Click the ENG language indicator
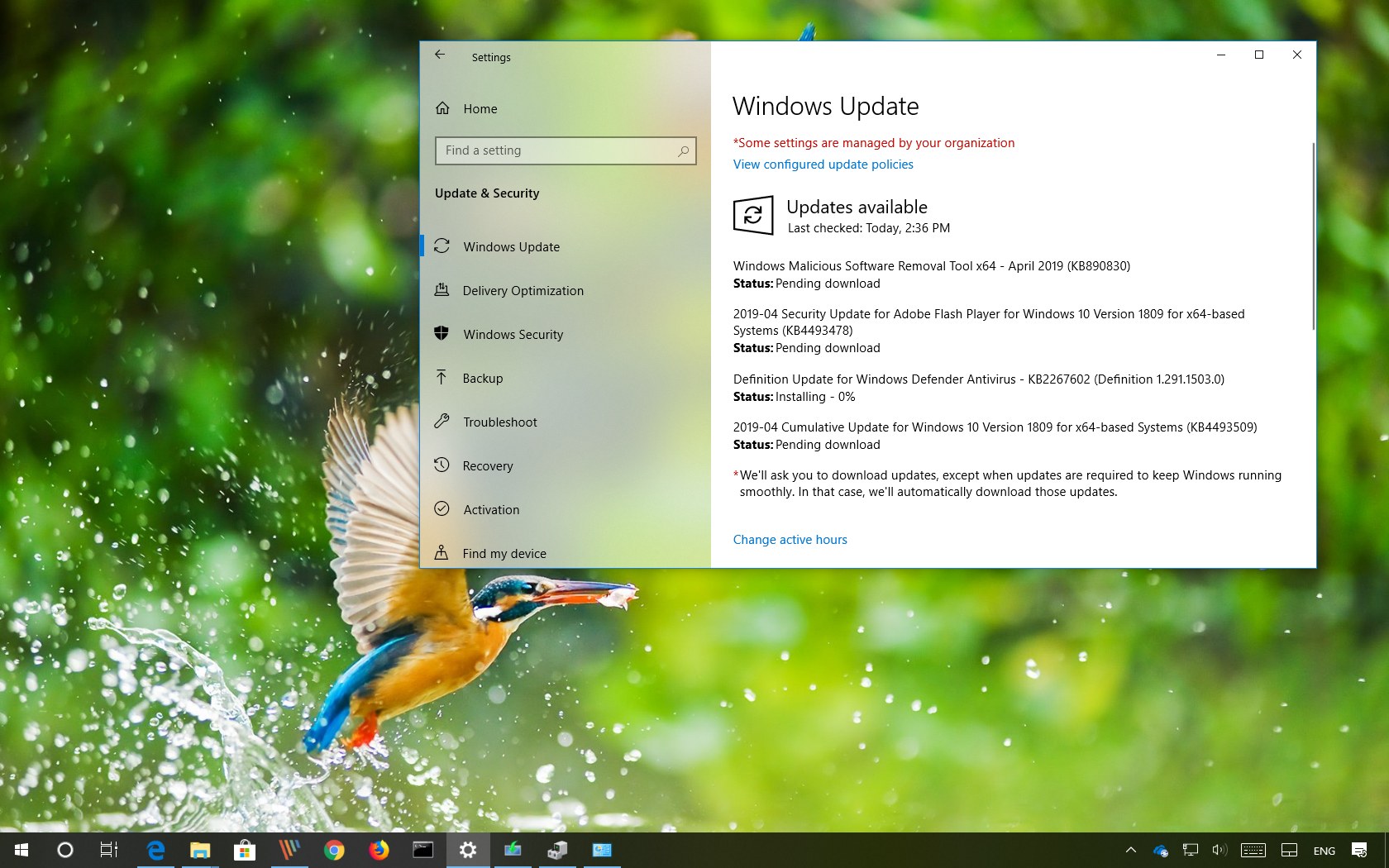Viewport: 1389px width, 868px height. pyautogui.click(x=1325, y=851)
